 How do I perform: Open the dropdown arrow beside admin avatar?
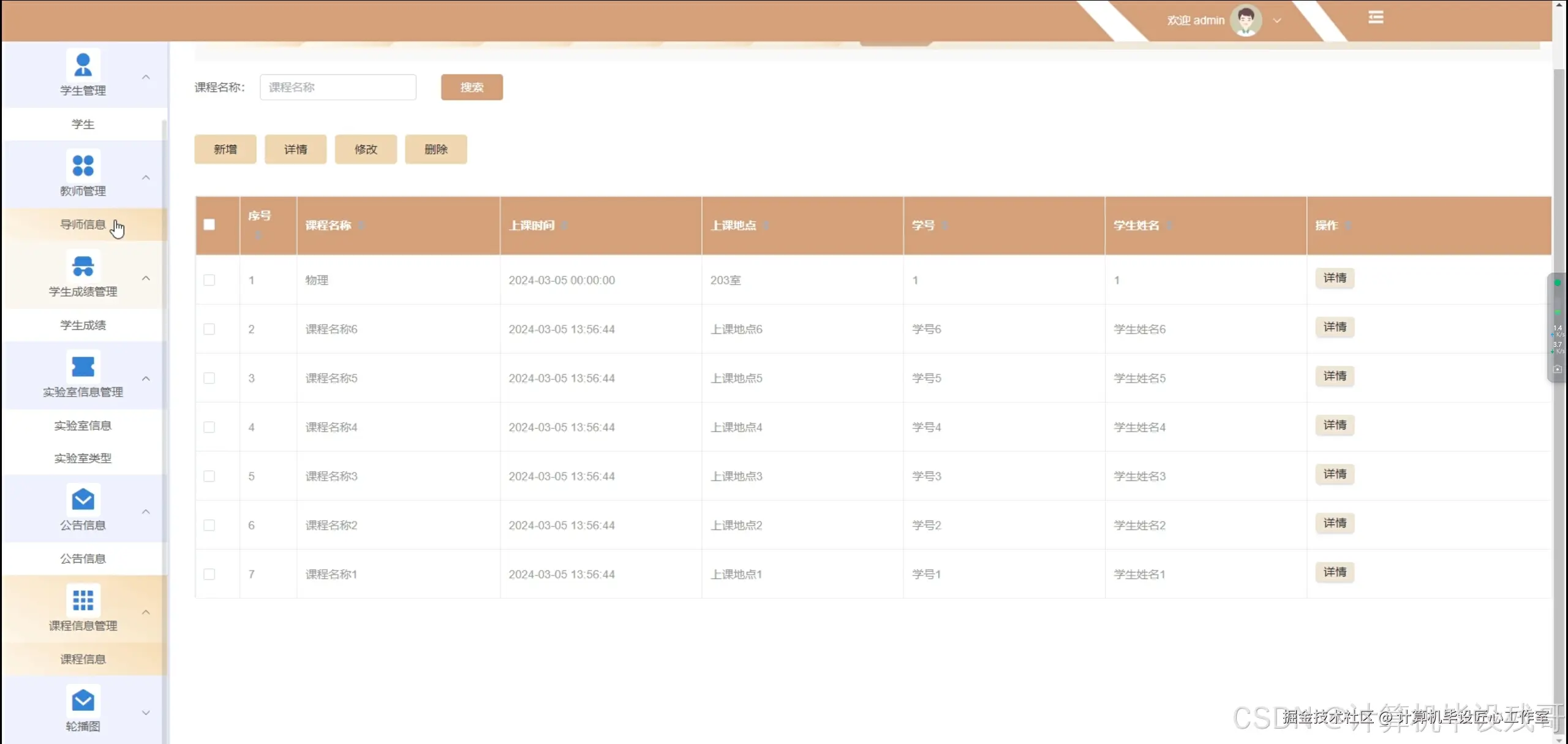click(x=1277, y=20)
